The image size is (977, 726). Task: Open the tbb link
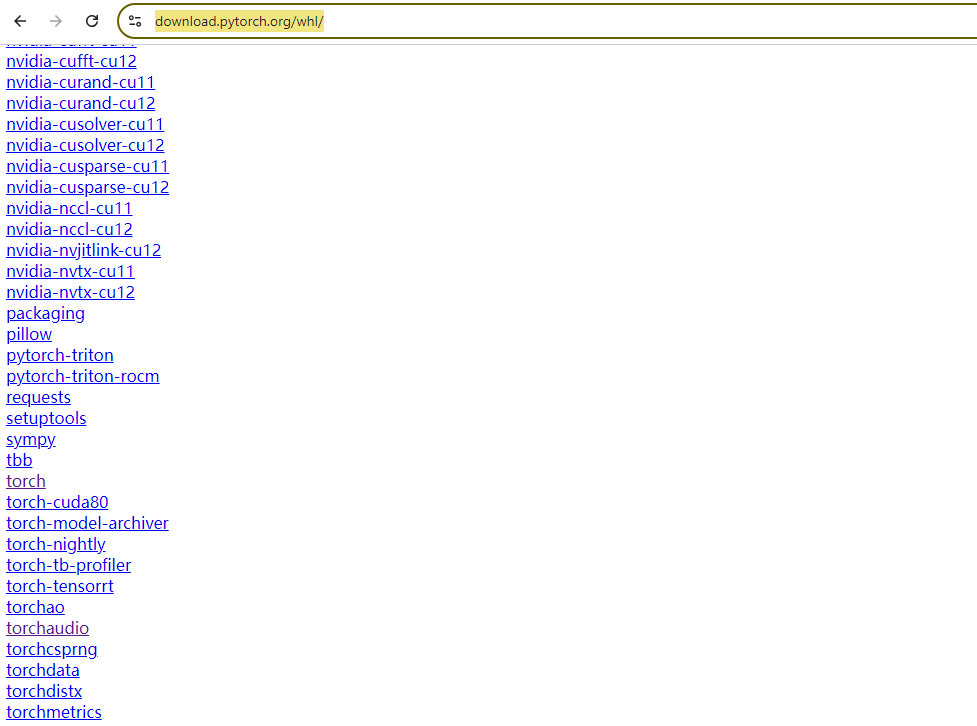click(x=19, y=460)
